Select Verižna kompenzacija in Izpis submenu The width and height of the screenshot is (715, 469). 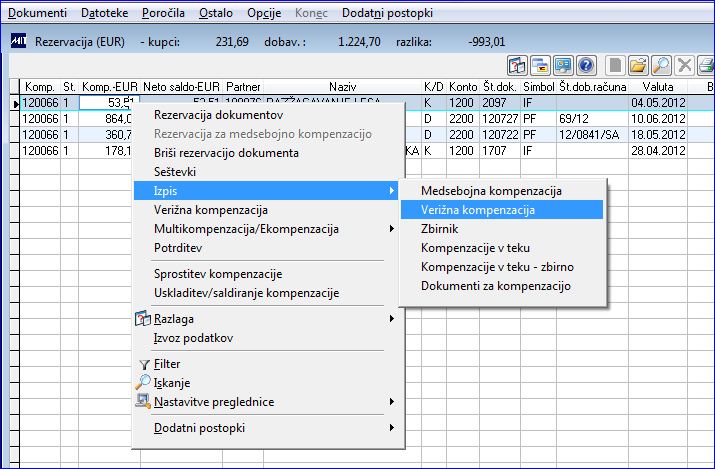[502, 210]
